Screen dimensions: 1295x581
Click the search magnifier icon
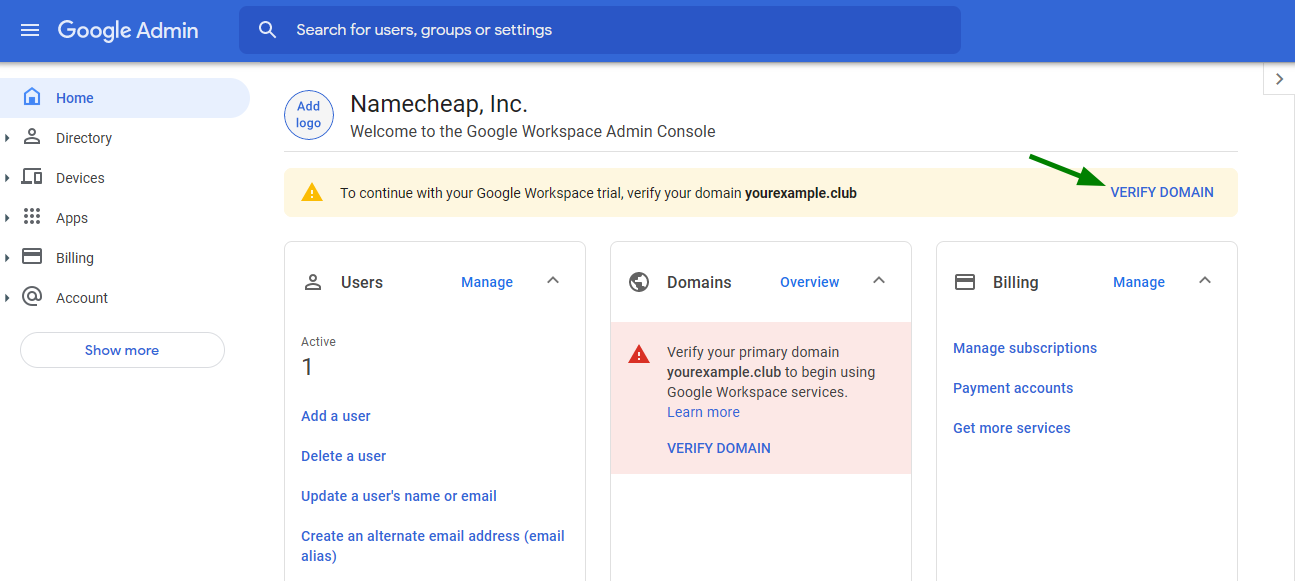click(x=267, y=30)
